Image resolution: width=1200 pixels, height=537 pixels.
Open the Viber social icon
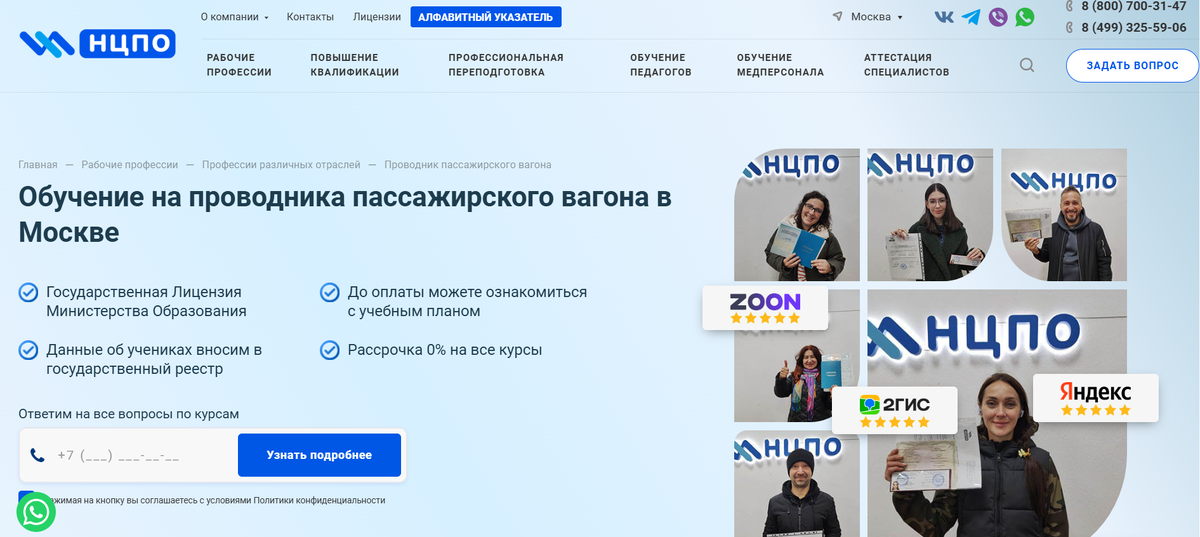coord(998,17)
